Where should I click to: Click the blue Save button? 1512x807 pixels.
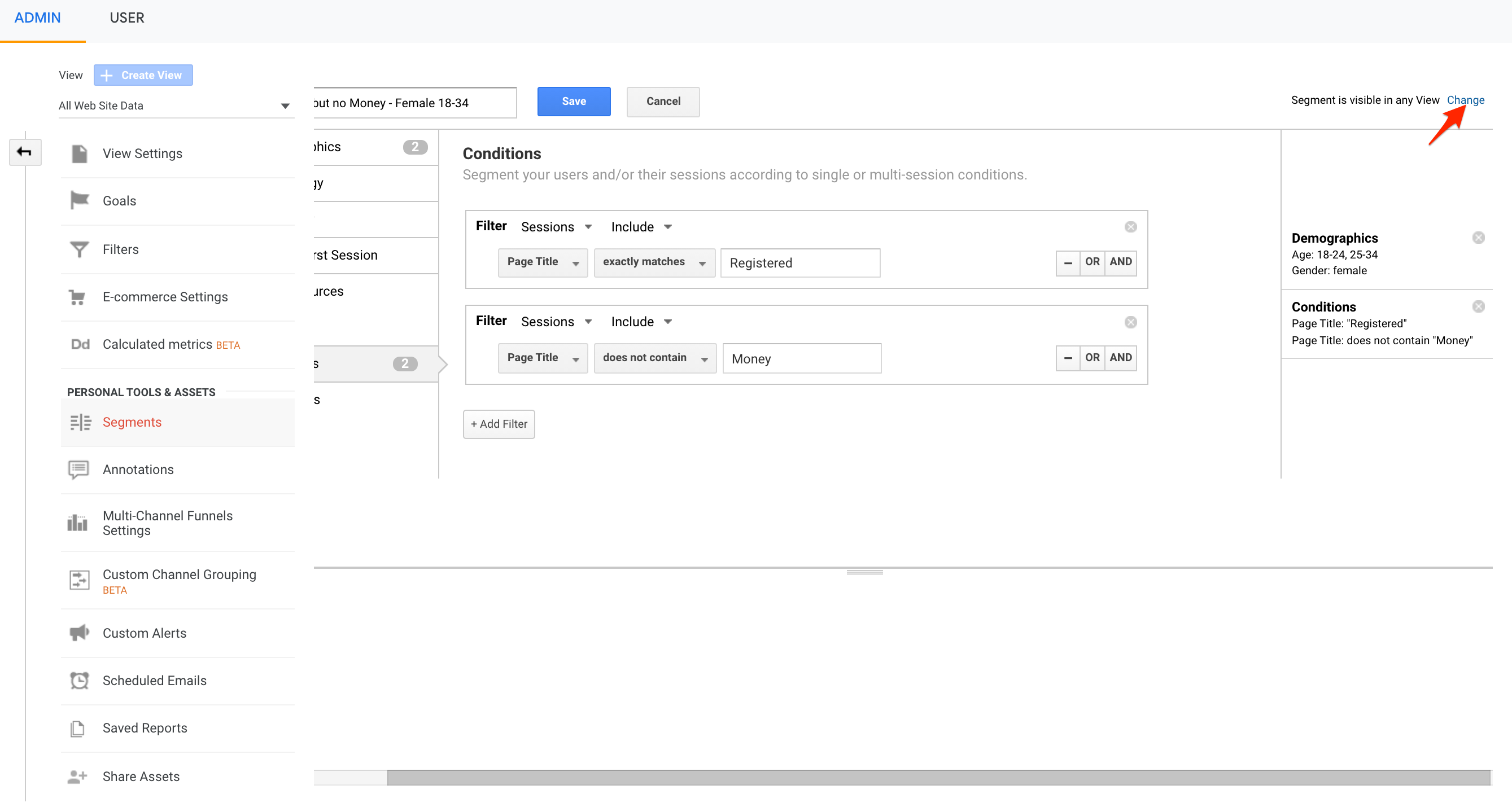pyautogui.click(x=574, y=102)
